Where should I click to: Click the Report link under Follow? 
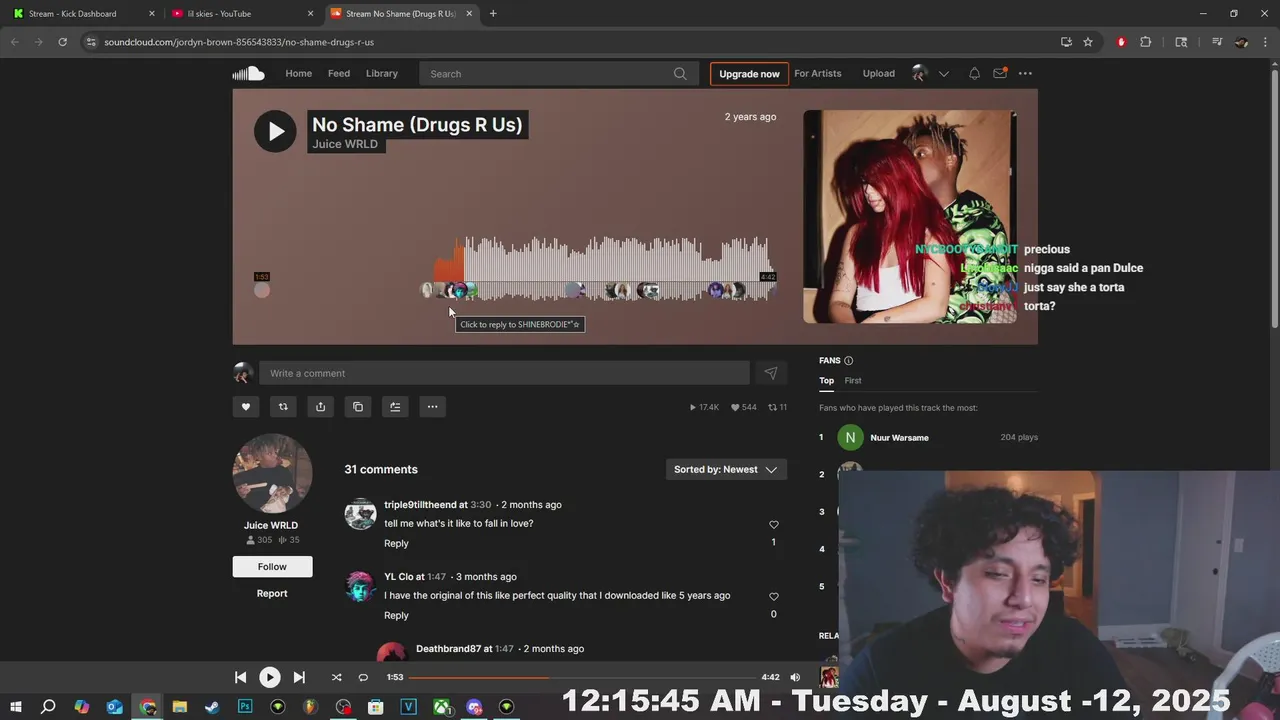[x=272, y=594]
